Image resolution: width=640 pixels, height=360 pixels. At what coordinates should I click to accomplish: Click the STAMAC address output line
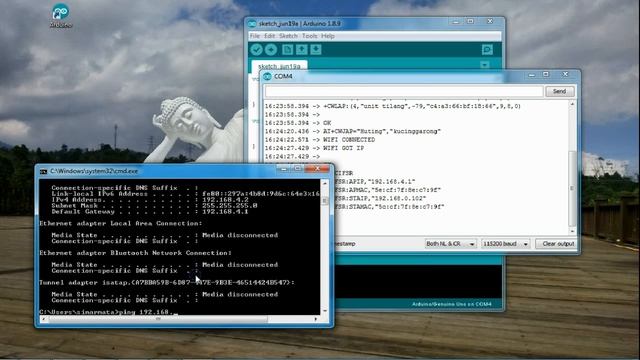tap(389, 207)
